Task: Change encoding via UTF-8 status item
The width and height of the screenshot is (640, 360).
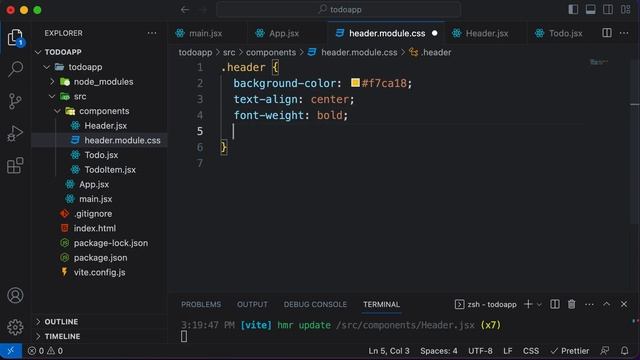Action: tap(480, 351)
